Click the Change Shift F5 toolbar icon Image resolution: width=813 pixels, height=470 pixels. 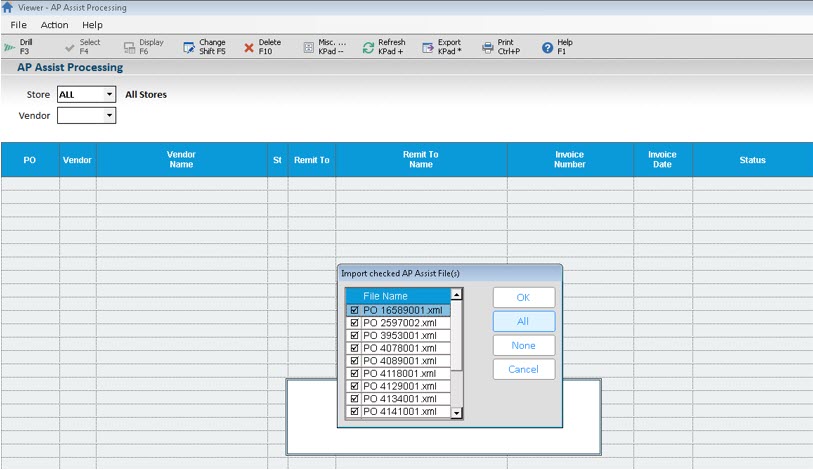pos(189,47)
